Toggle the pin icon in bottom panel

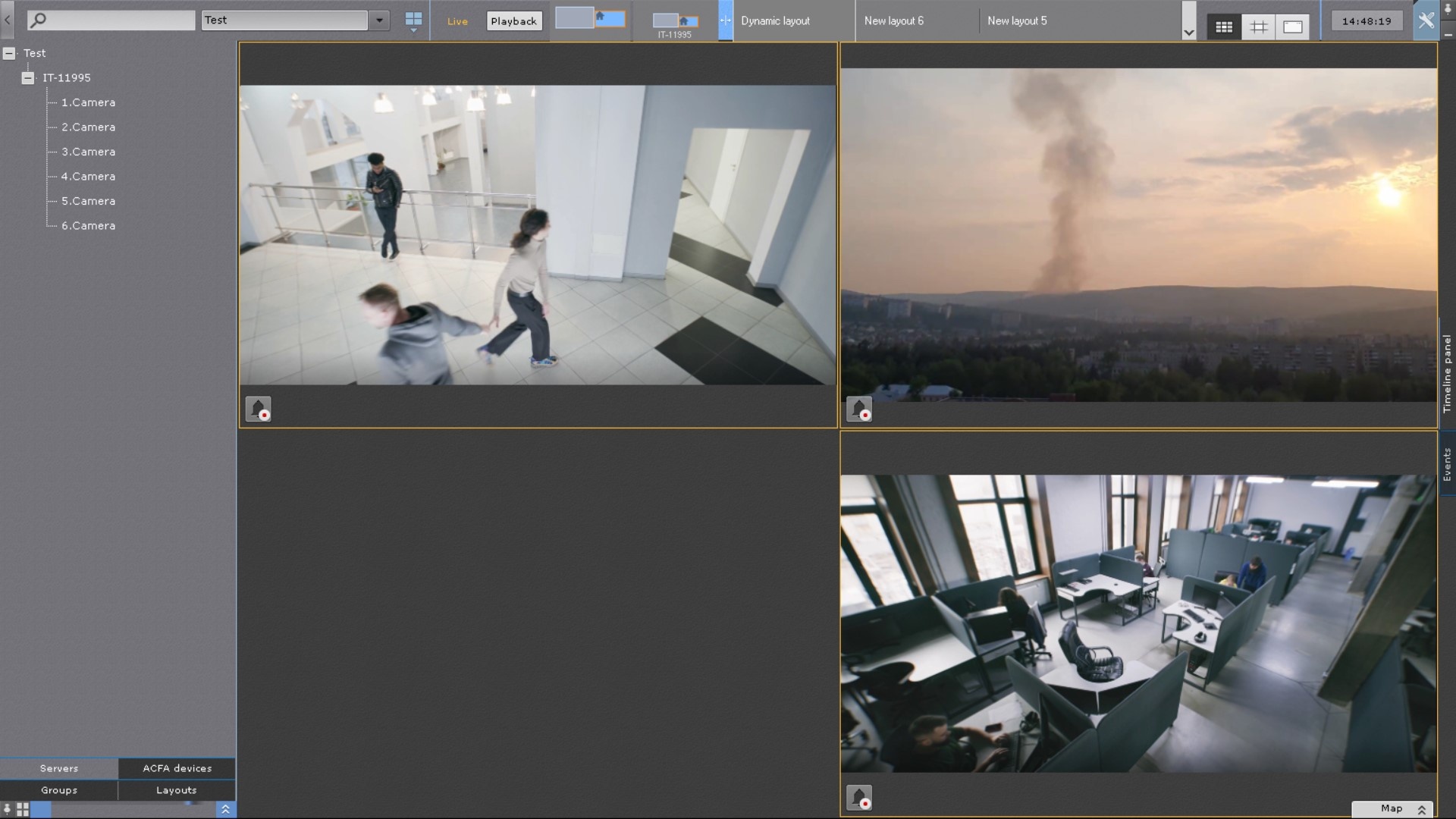(7, 809)
